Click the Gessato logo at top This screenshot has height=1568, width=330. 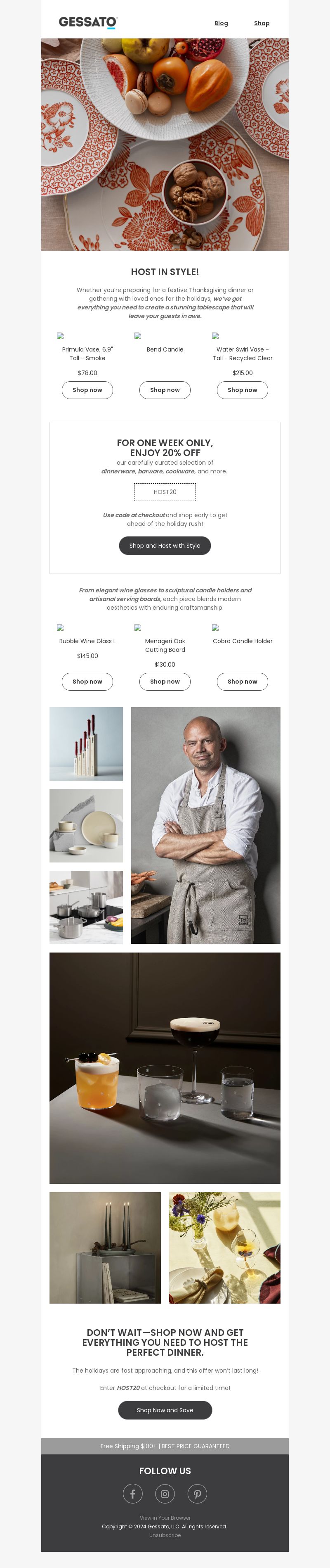pos(87,23)
